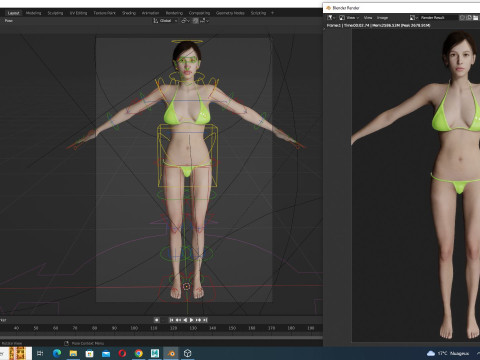Click the render frame and memory info text

pyautogui.click(x=378, y=25)
